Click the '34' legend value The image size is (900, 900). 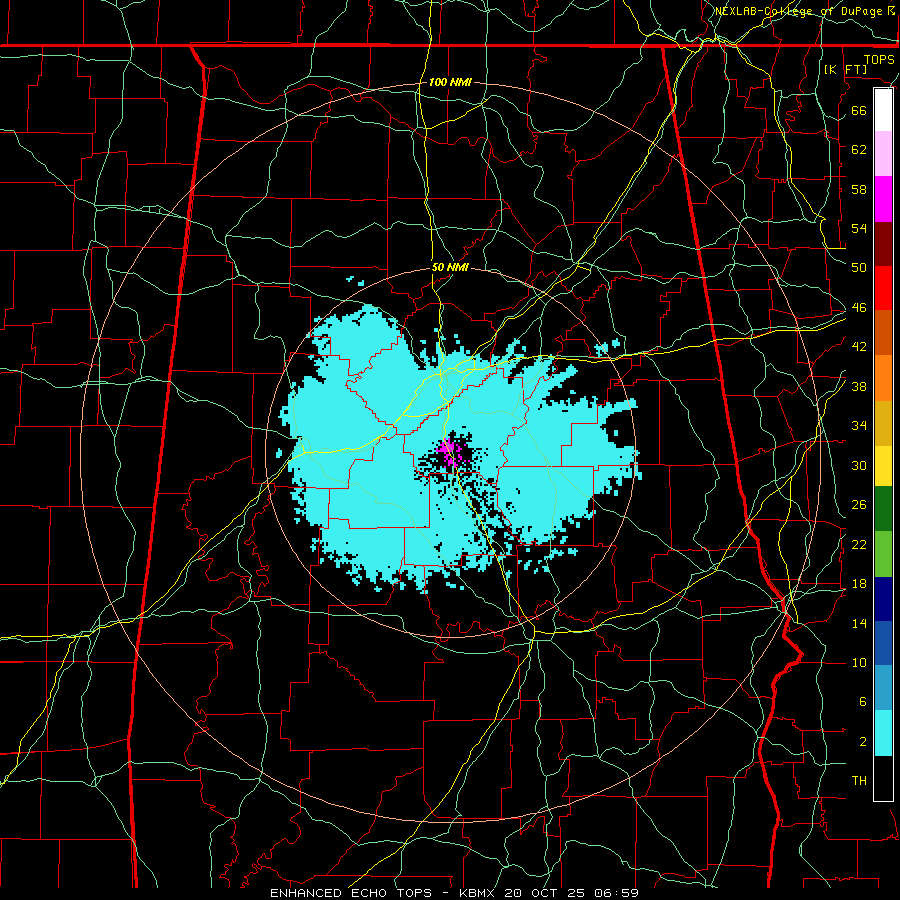click(859, 425)
